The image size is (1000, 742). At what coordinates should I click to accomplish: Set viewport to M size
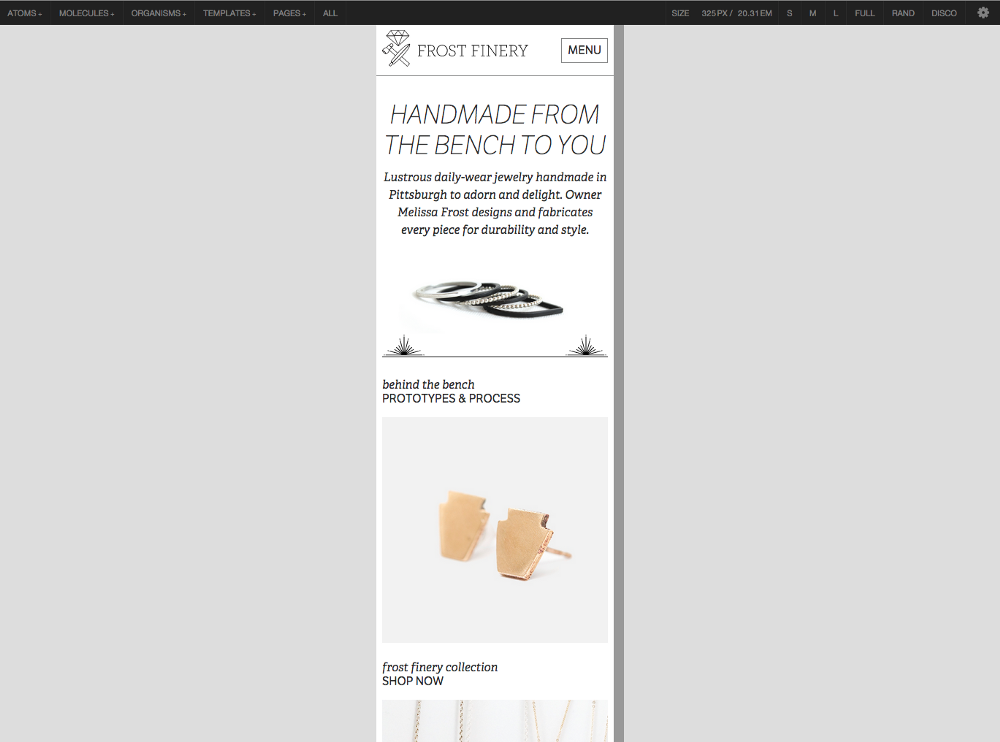click(x=812, y=13)
